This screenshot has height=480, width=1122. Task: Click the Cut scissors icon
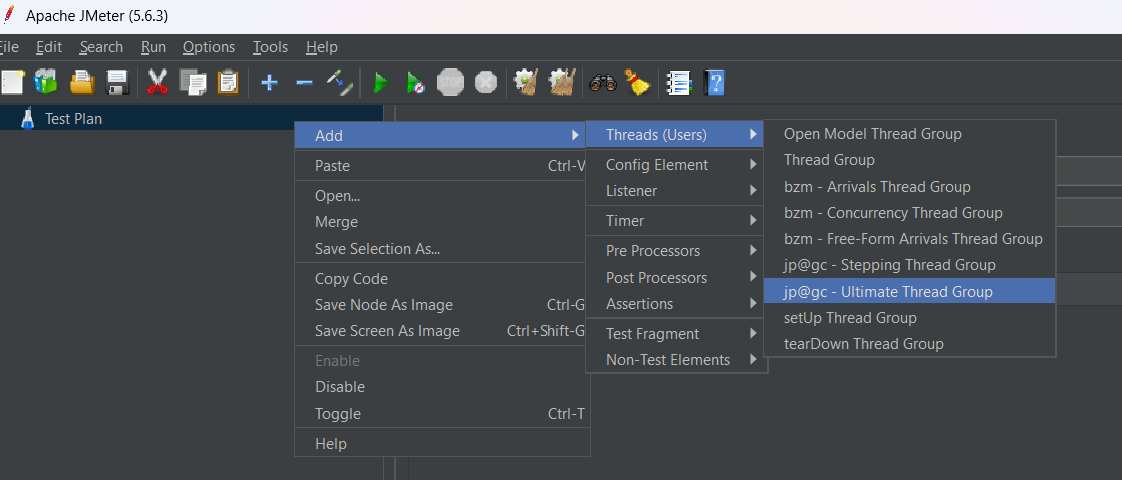click(157, 82)
